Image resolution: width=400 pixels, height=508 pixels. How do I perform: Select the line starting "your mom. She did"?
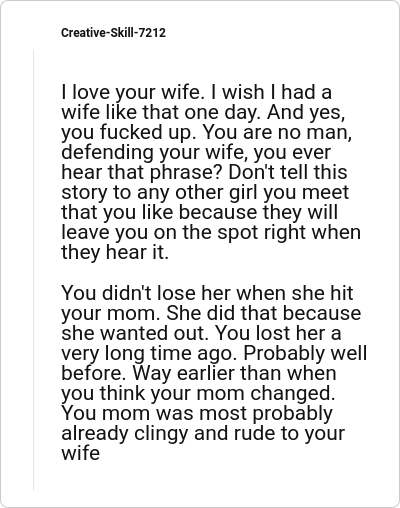(211, 313)
